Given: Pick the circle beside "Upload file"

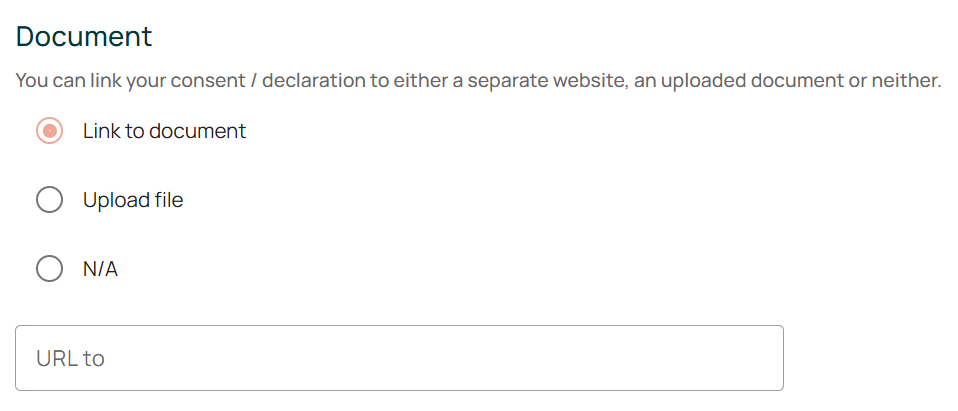Looking at the screenshot, I should (x=49, y=200).
